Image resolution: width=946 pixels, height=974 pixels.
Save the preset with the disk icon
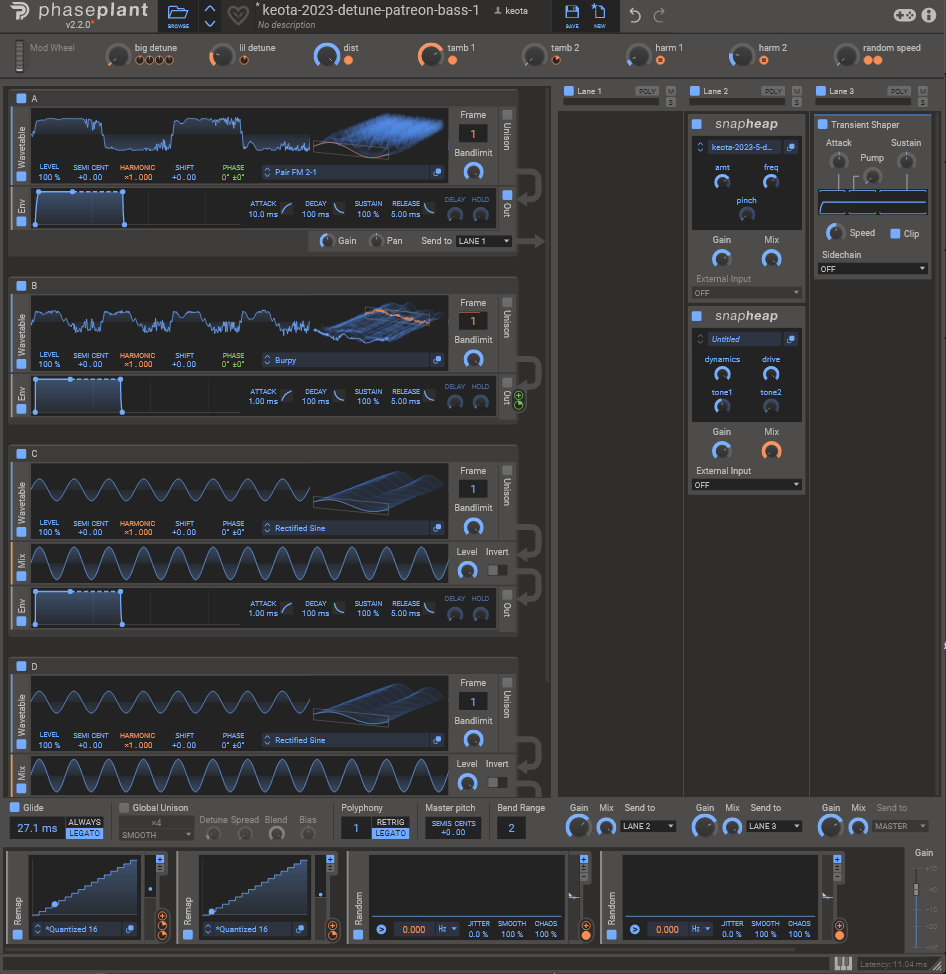(572, 12)
